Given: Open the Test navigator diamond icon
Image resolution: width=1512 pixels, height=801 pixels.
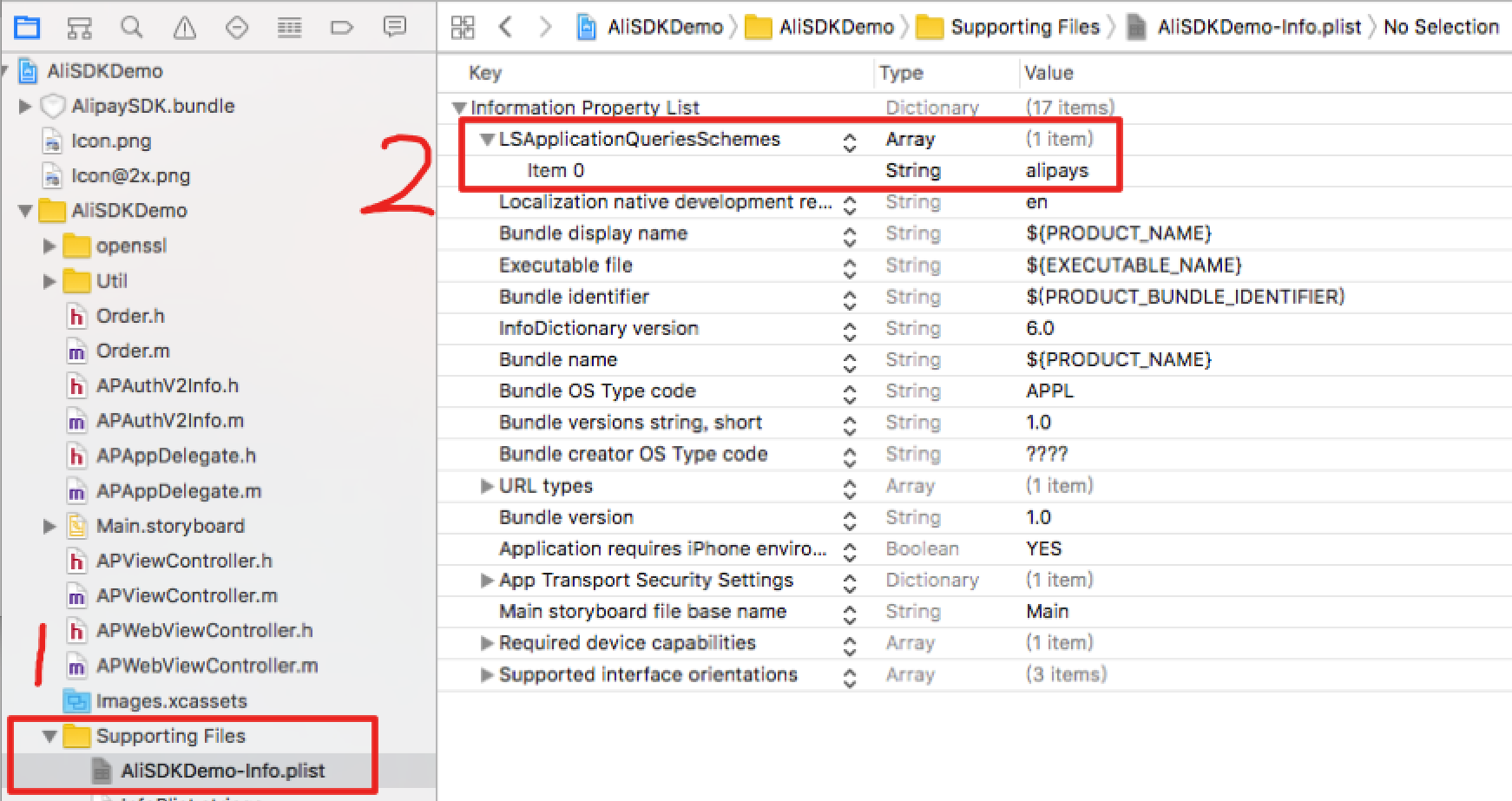Looking at the screenshot, I should click(237, 28).
